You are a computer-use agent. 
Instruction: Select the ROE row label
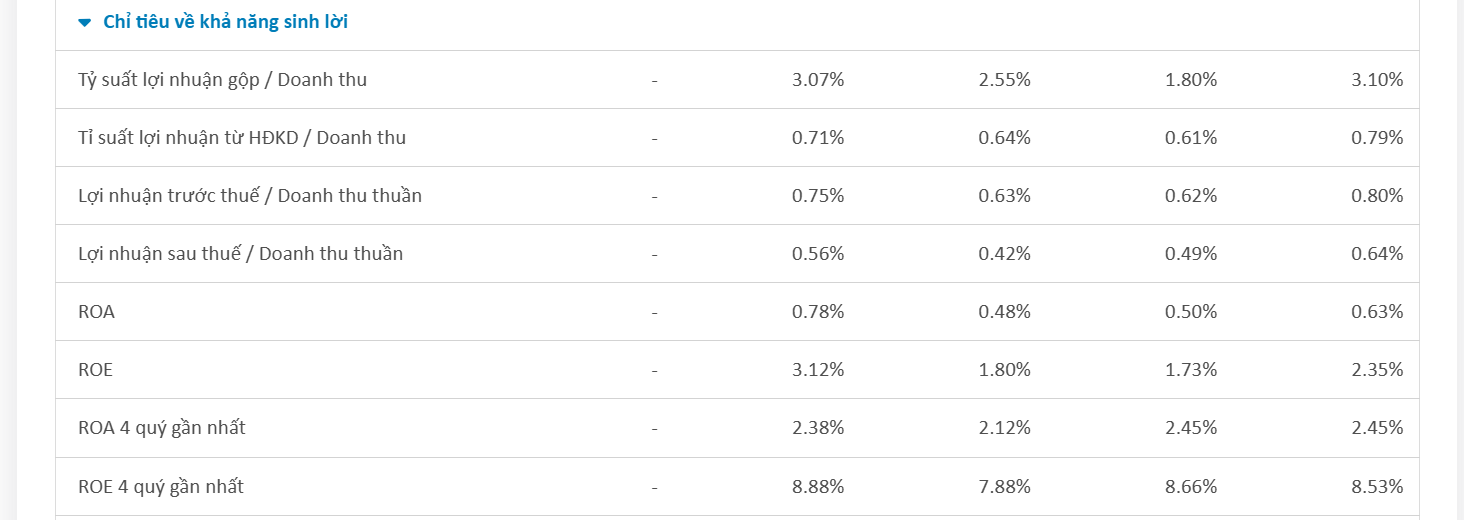pyautogui.click(x=95, y=370)
